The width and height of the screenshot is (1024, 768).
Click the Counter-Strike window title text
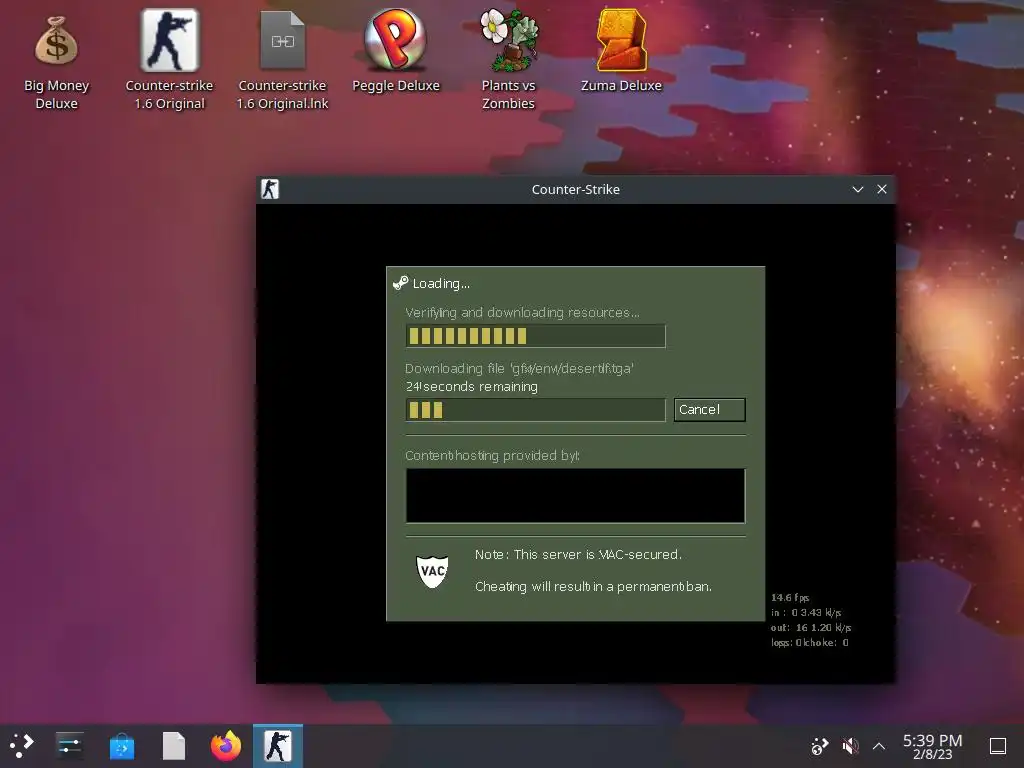tap(575, 189)
